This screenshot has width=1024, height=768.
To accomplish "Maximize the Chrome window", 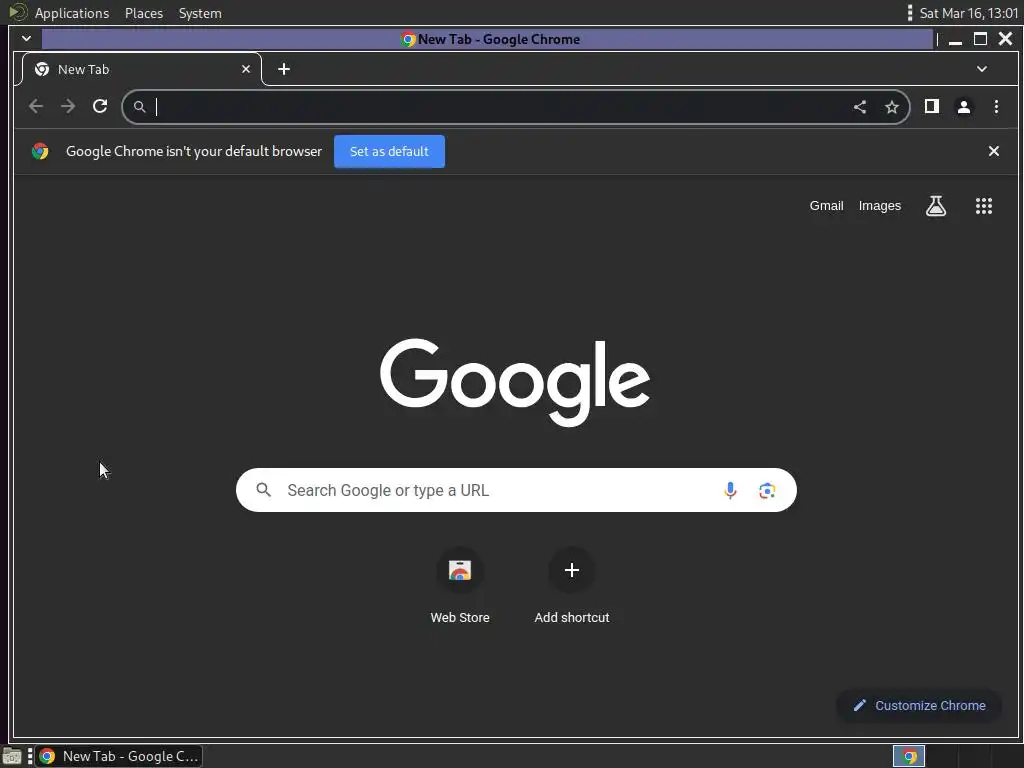I will 980,39.
